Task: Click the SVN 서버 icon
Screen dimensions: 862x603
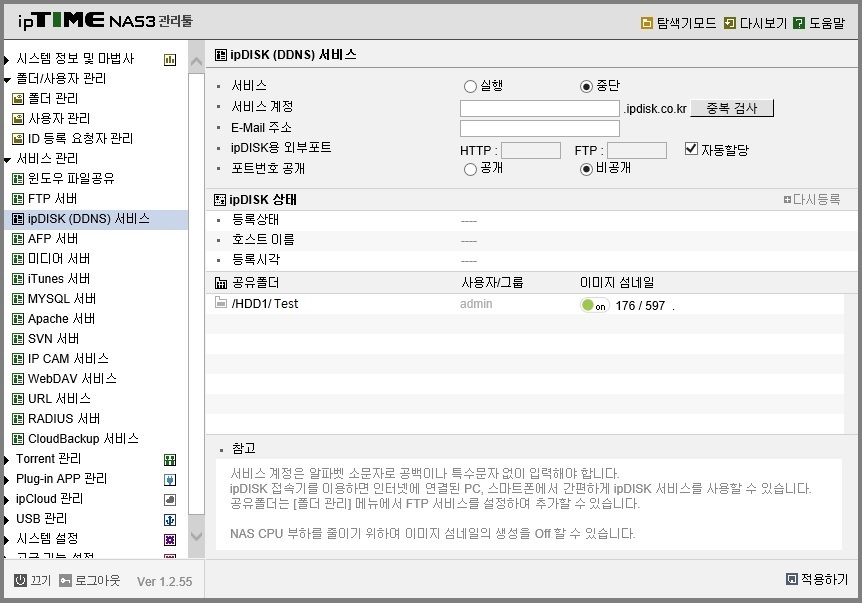Action: [x=18, y=339]
